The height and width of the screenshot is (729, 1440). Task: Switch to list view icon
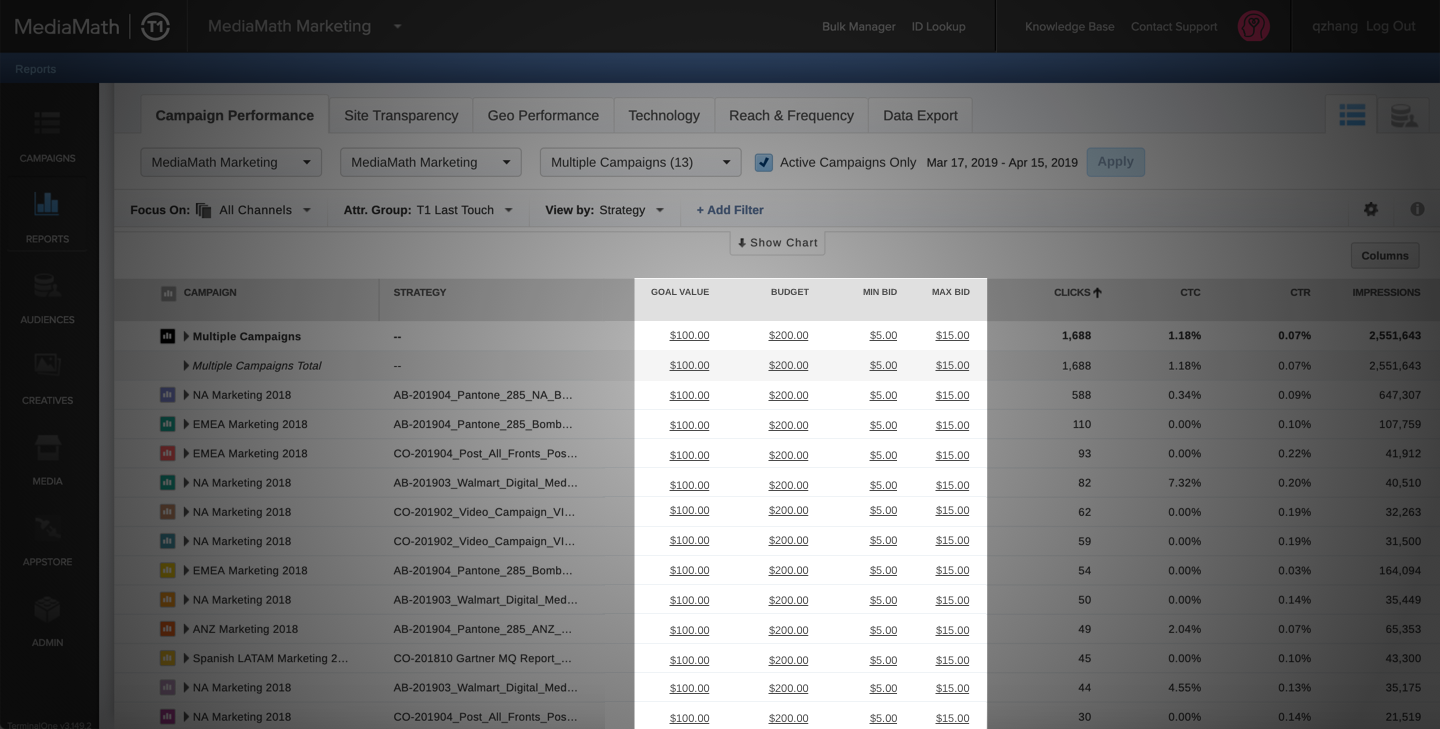click(x=1352, y=116)
